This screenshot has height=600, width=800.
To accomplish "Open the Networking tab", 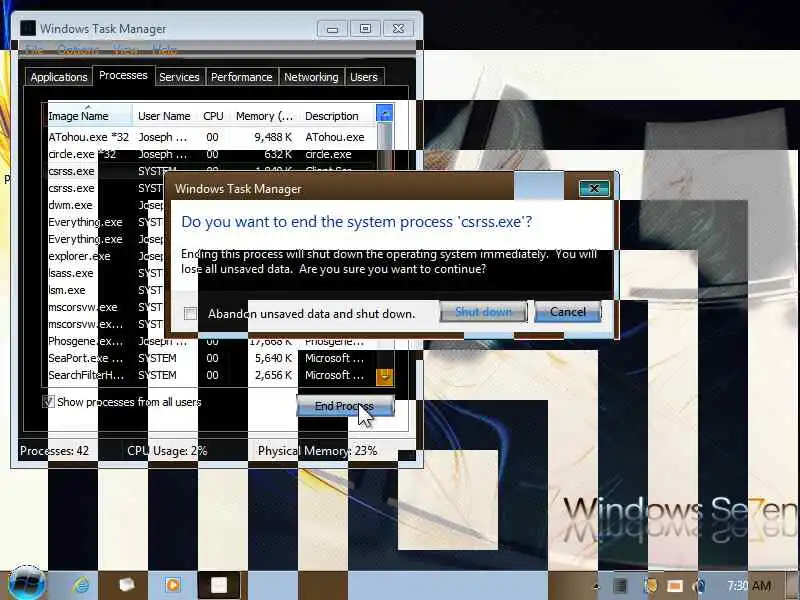I will tap(311, 77).
